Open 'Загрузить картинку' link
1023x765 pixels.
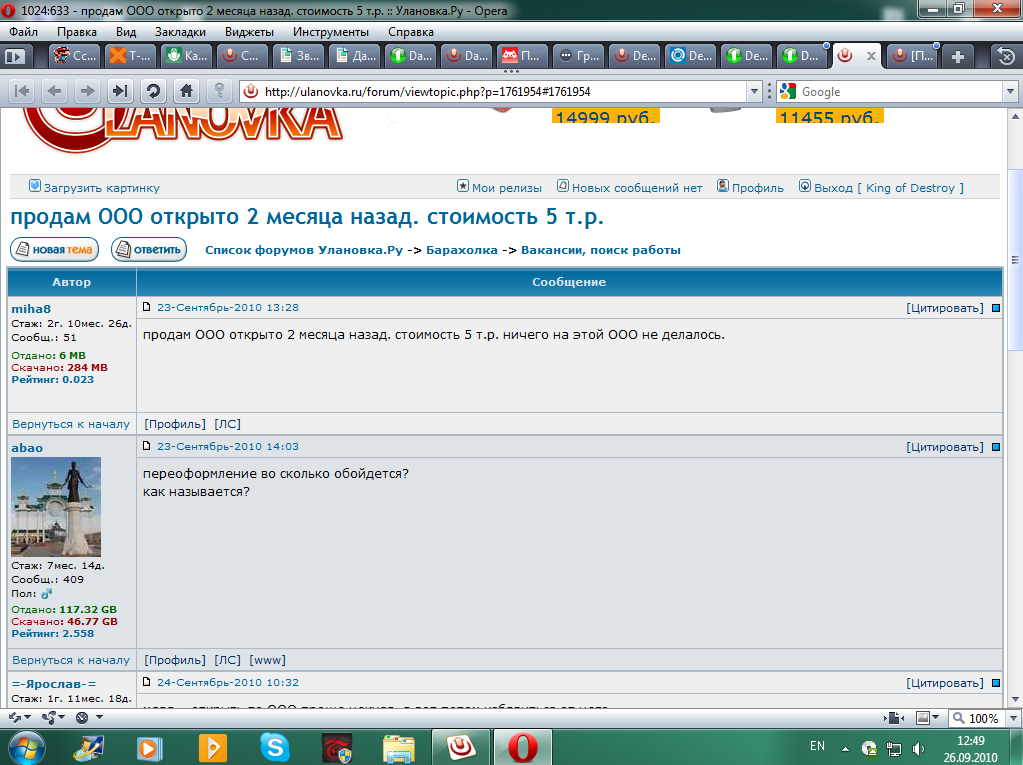(101, 188)
